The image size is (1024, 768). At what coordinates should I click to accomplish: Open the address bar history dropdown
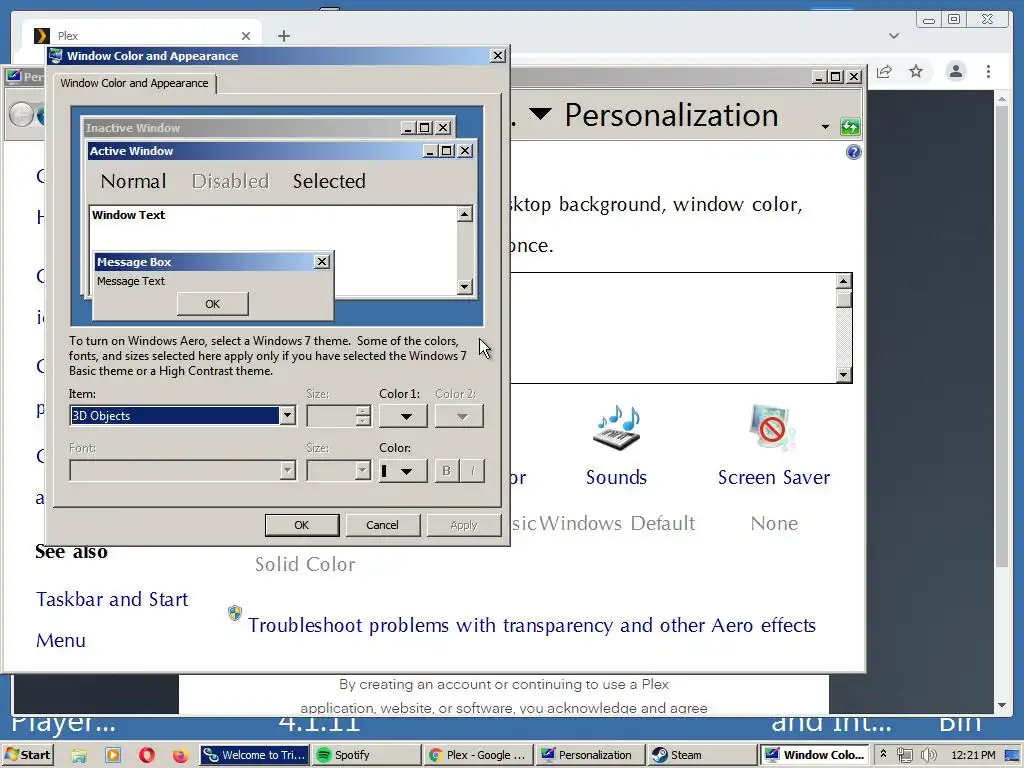[825, 127]
